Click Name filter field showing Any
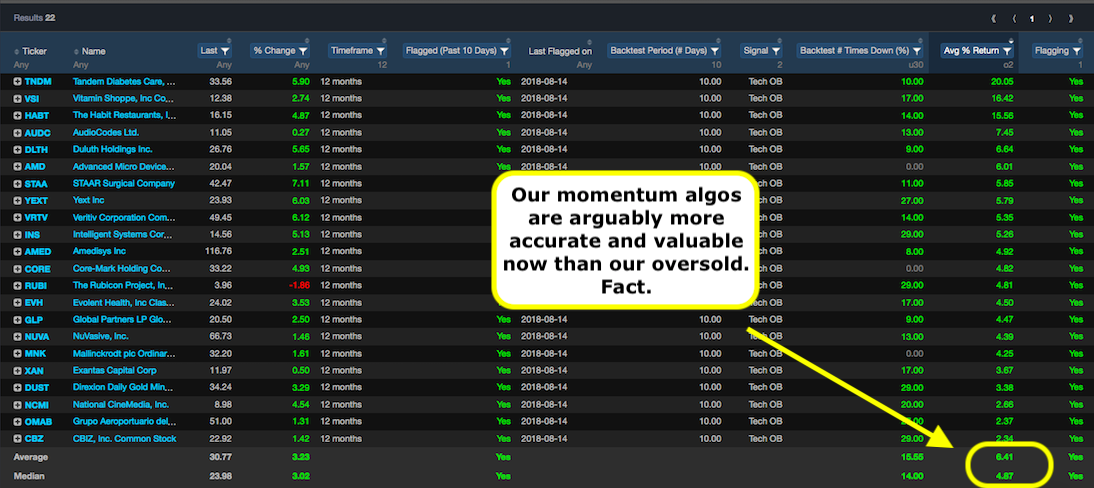This screenshot has height=488, width=1094. pyautogui.click(x=81, y=65)
